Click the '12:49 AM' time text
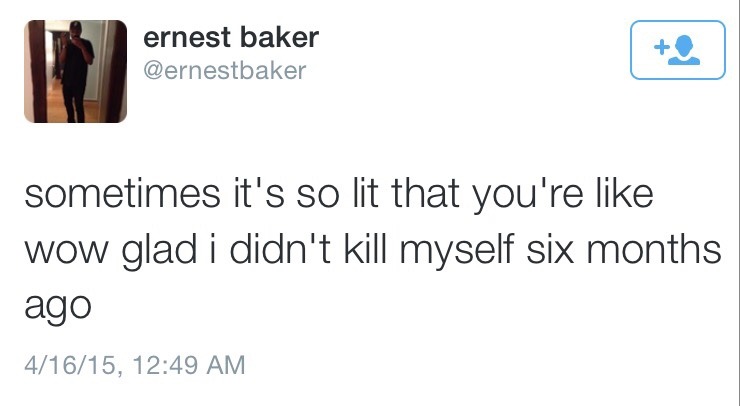 tap(189, 365)
